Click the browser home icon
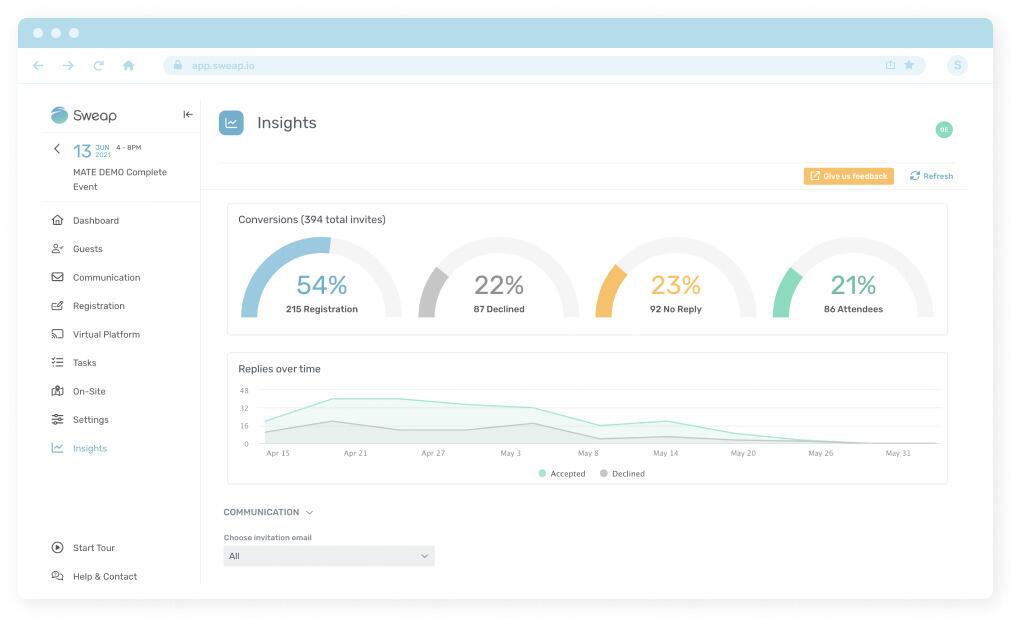The width and height of the screenshot is (1019, 625). point(128,66)
